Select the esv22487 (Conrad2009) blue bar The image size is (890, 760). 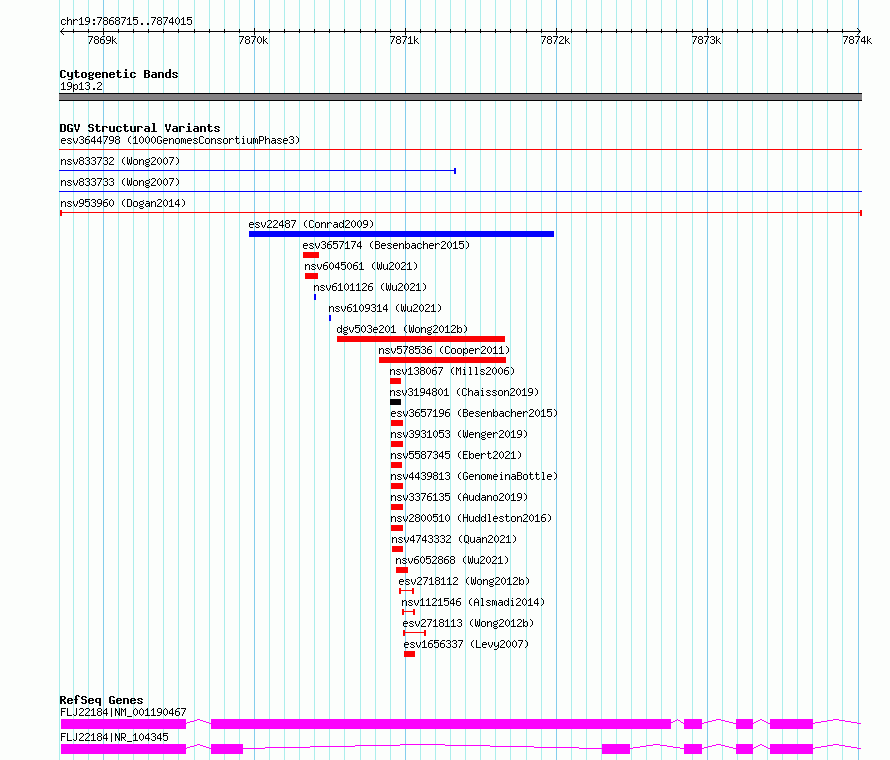coord(401,234)
